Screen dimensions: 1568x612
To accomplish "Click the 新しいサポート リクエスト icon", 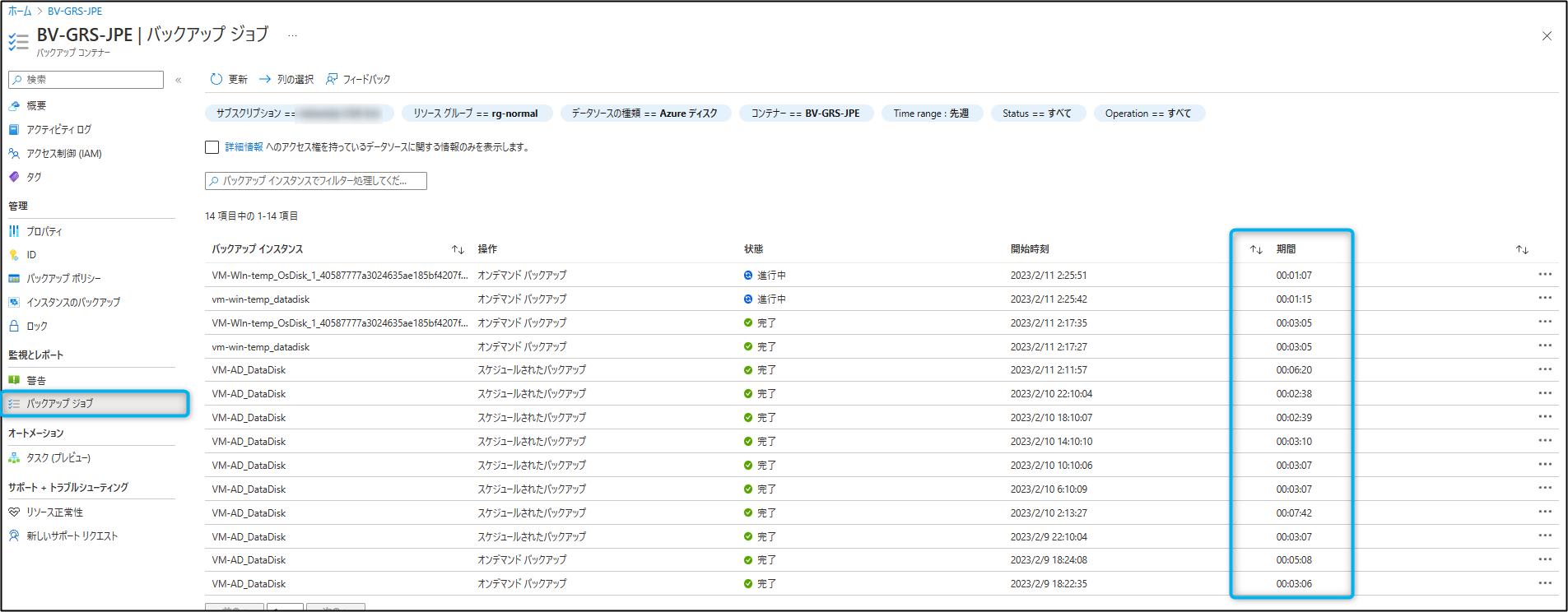I will point(14,535).
